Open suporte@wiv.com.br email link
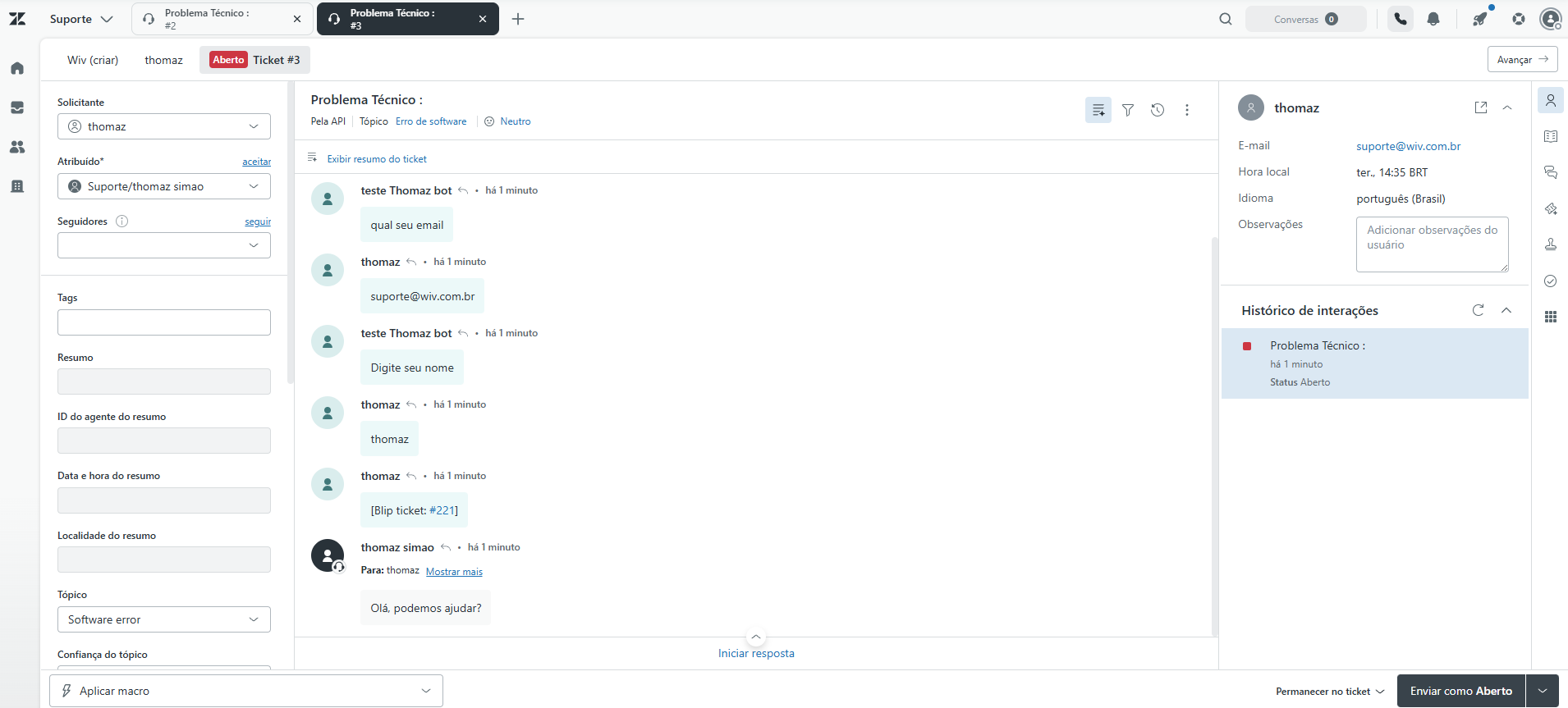Screen dimensions: 1568x708 click(x=1409, y=146)
